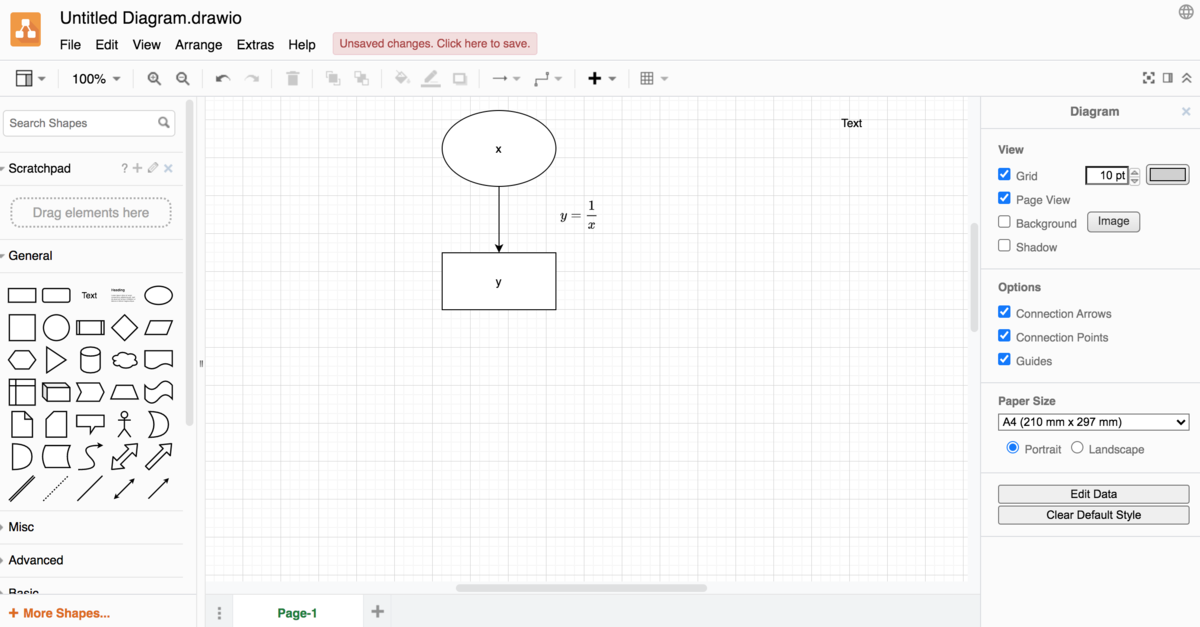Click Clear Default Style button

(1093, 515)
